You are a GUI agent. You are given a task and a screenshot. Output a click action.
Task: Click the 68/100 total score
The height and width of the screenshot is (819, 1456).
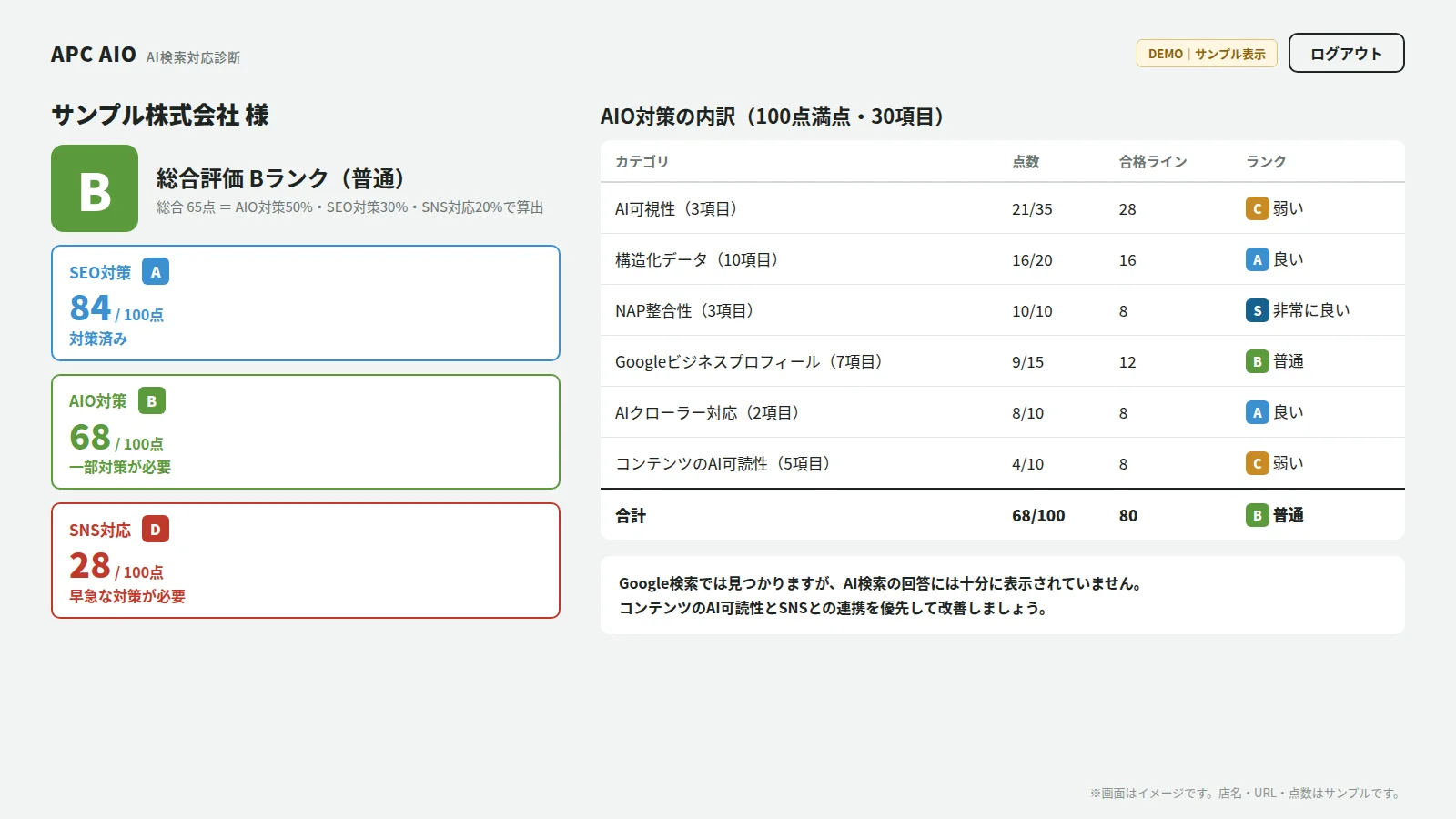1038,515
